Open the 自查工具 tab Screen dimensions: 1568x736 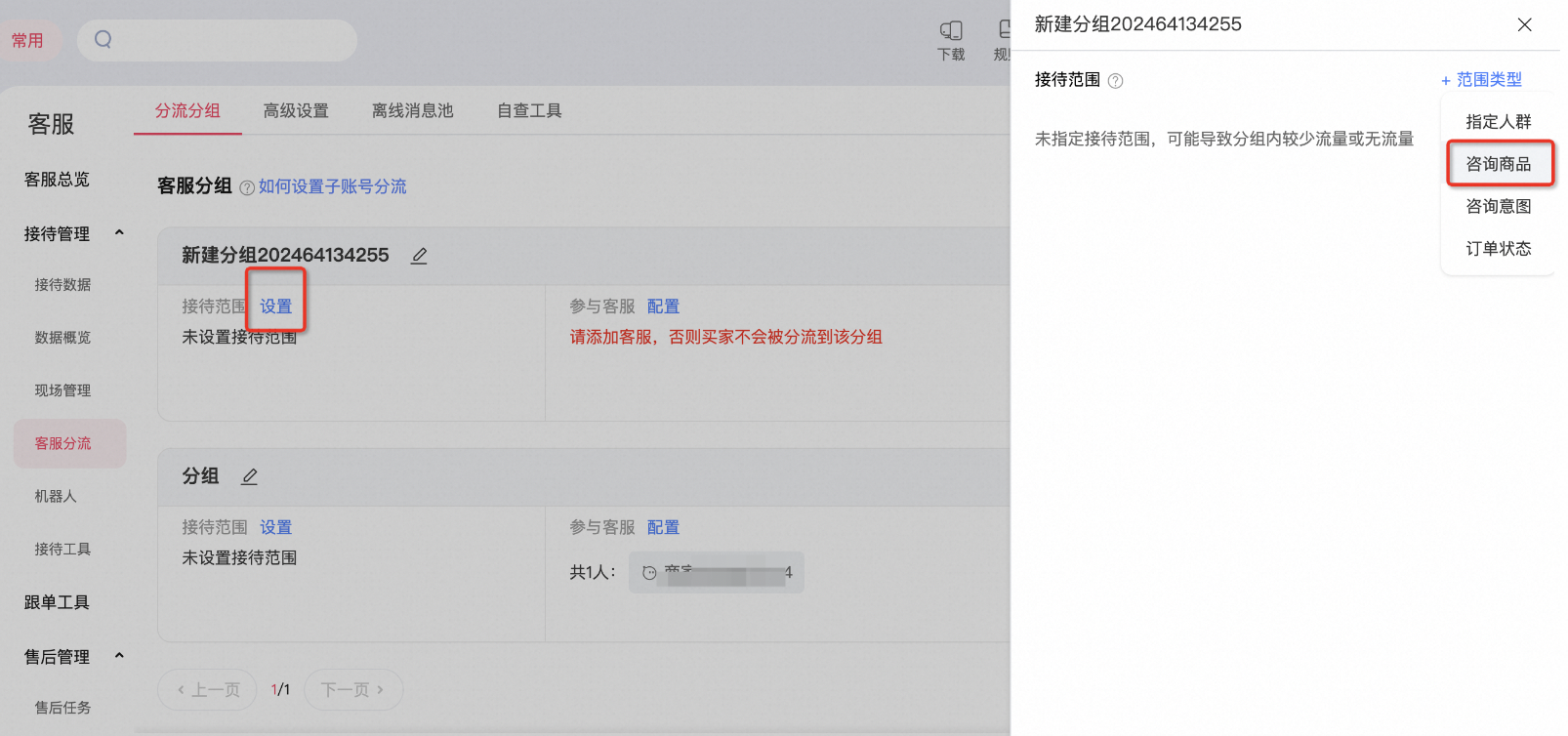click(x=529, y=110)
